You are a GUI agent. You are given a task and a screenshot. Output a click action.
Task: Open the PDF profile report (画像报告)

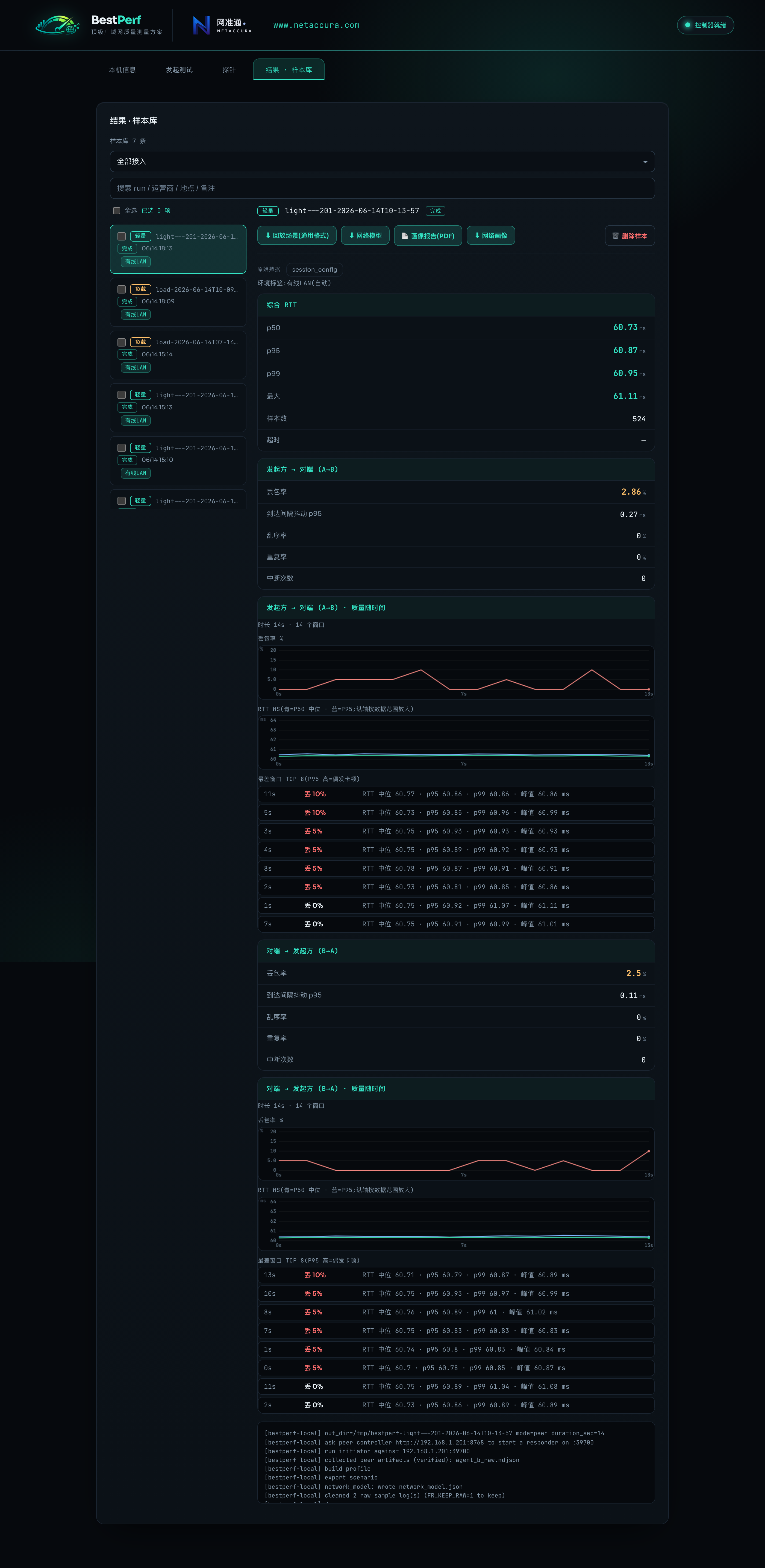click(428, 236)
